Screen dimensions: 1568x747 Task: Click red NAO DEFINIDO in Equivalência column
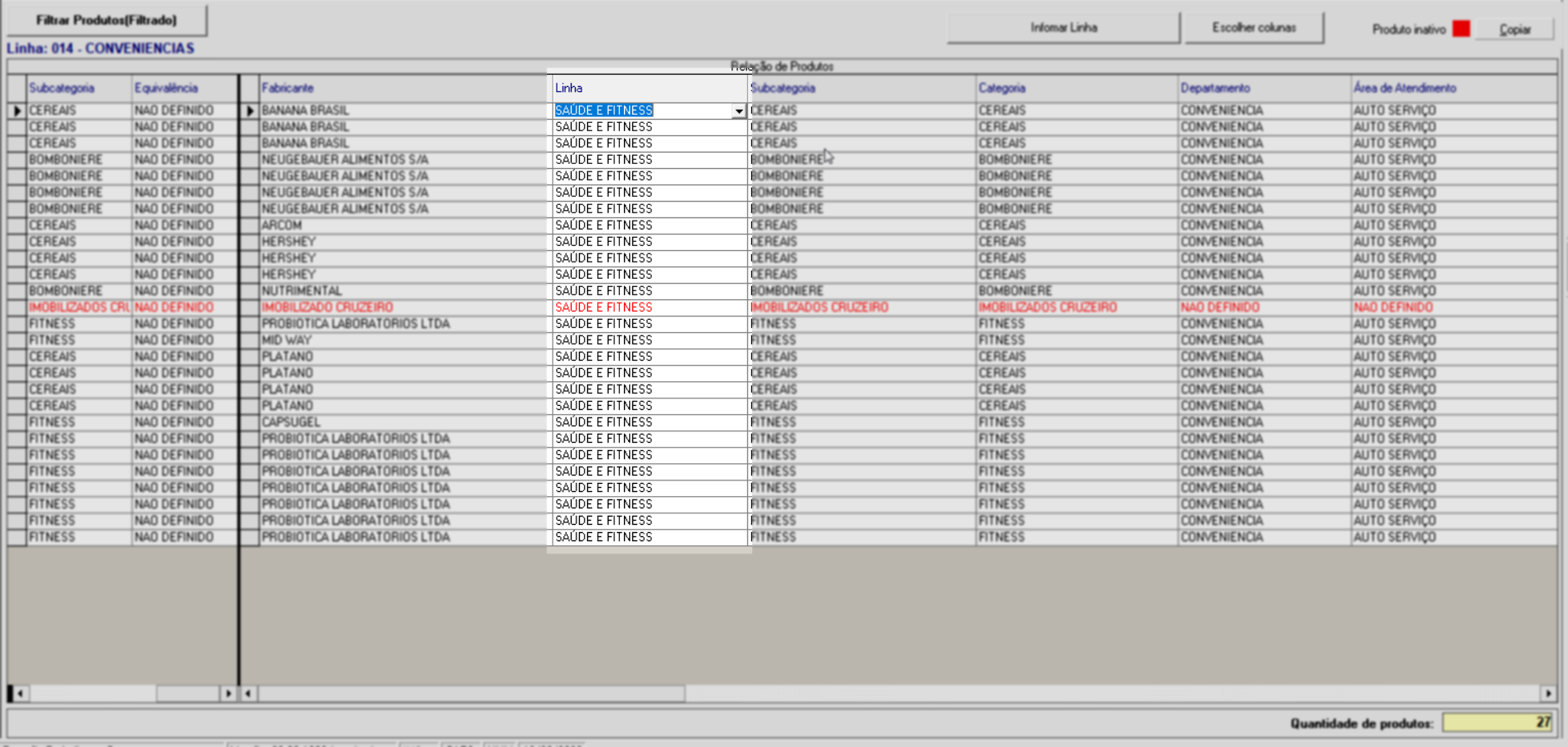tap(185, 307)
